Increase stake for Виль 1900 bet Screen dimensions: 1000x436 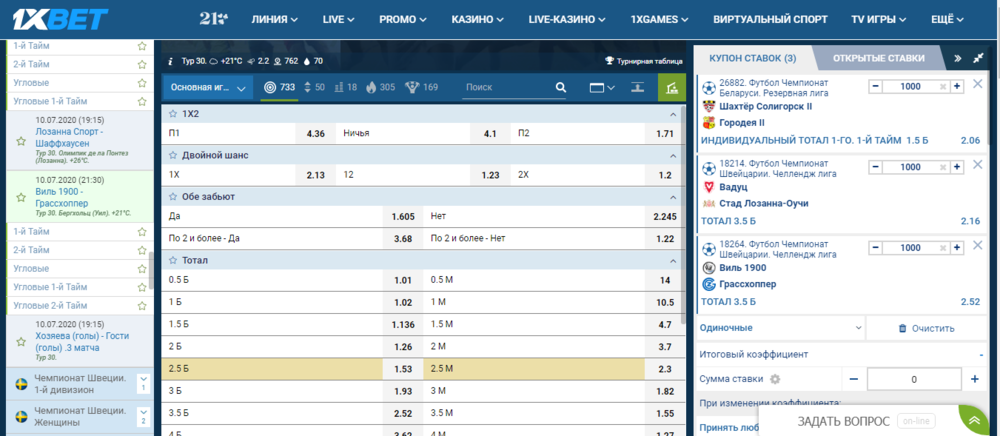point(957,248)
